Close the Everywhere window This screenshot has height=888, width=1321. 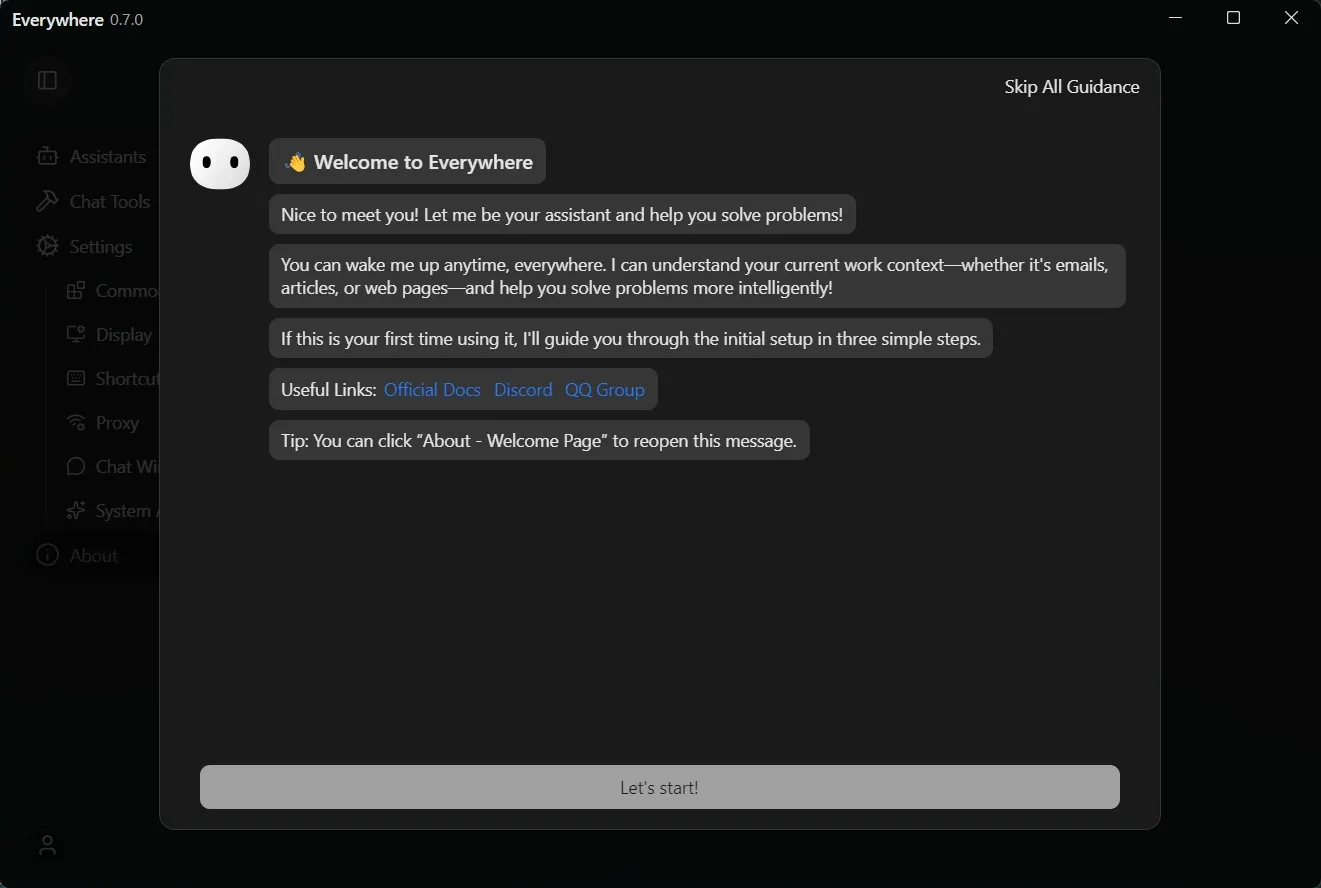(1291, 18)
